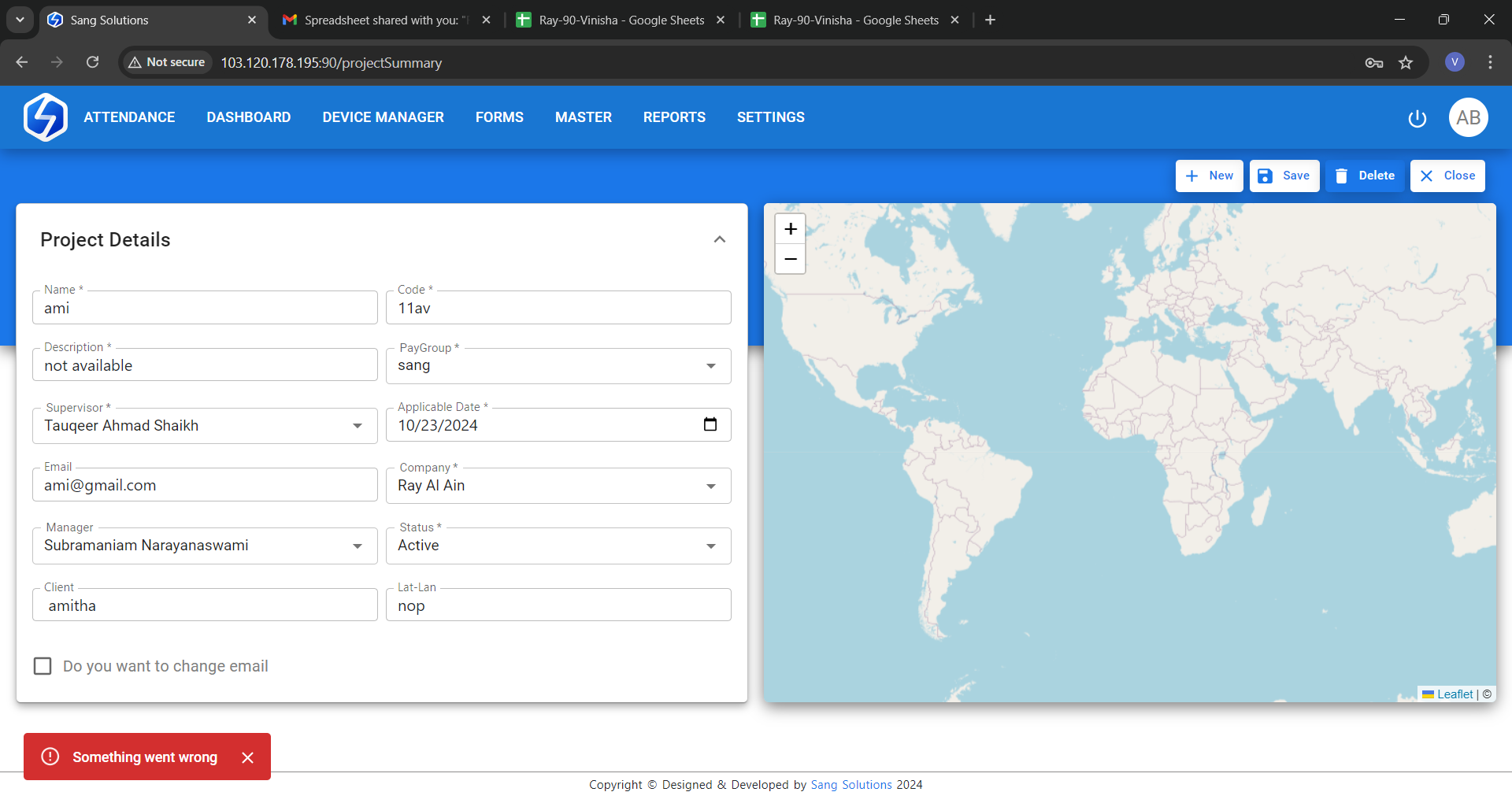The height and width of the screenshot is (803, 1512).
Task: Zoom out on the map
Action: pos(791,259)
